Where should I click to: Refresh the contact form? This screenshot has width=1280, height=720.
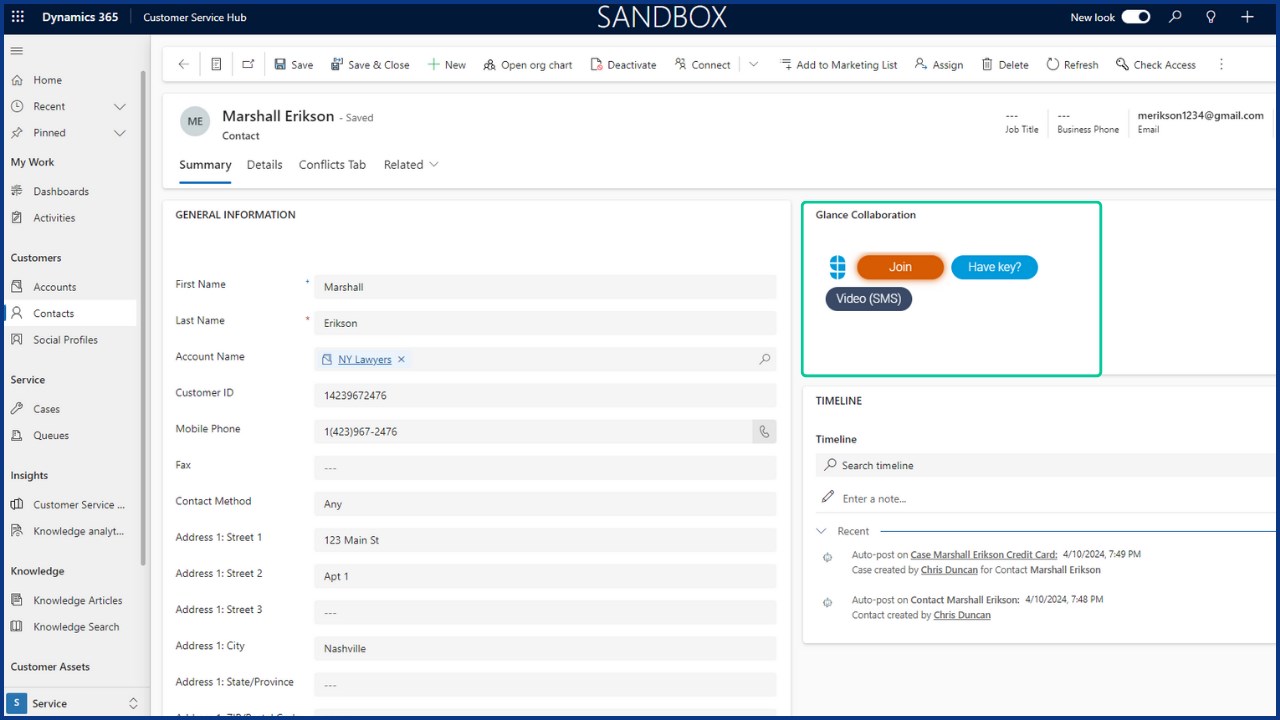pyautogui.click(x=1072, y=64)
